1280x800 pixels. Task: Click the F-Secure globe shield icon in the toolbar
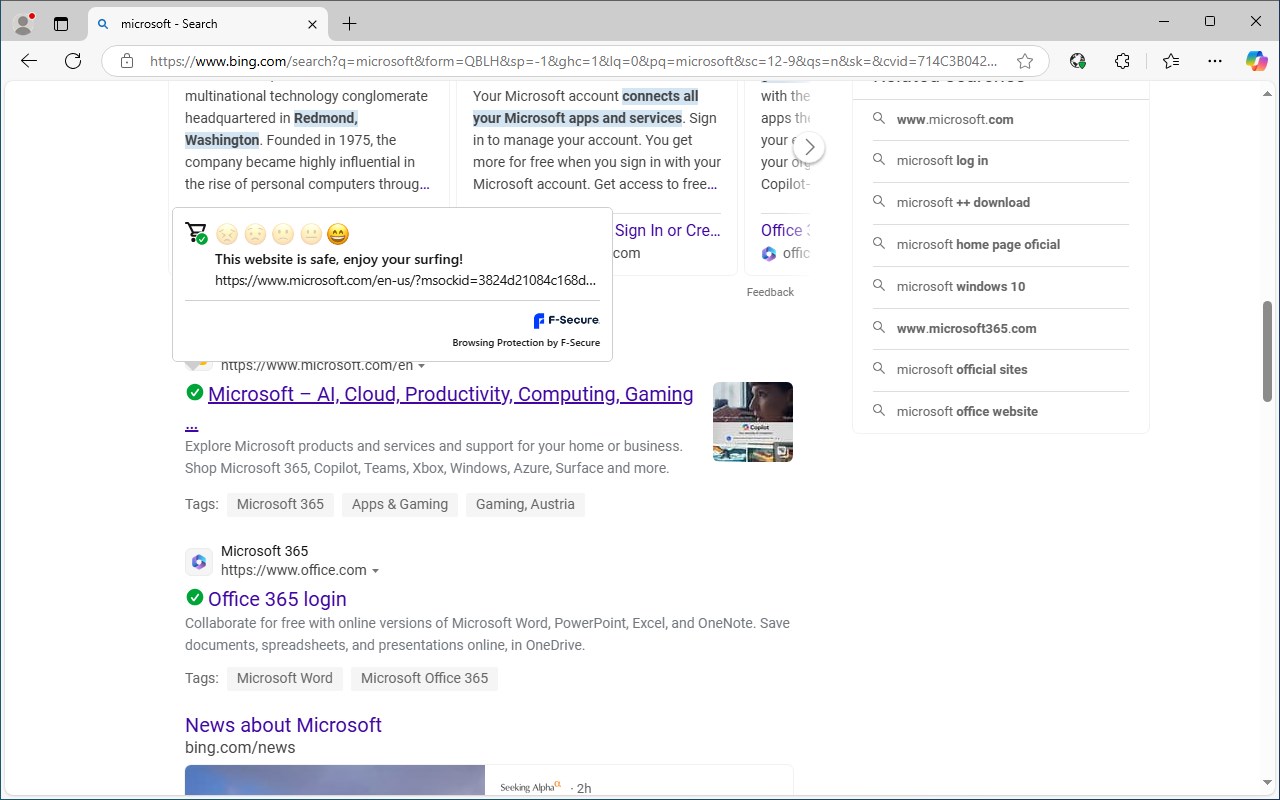(1078, 61)
